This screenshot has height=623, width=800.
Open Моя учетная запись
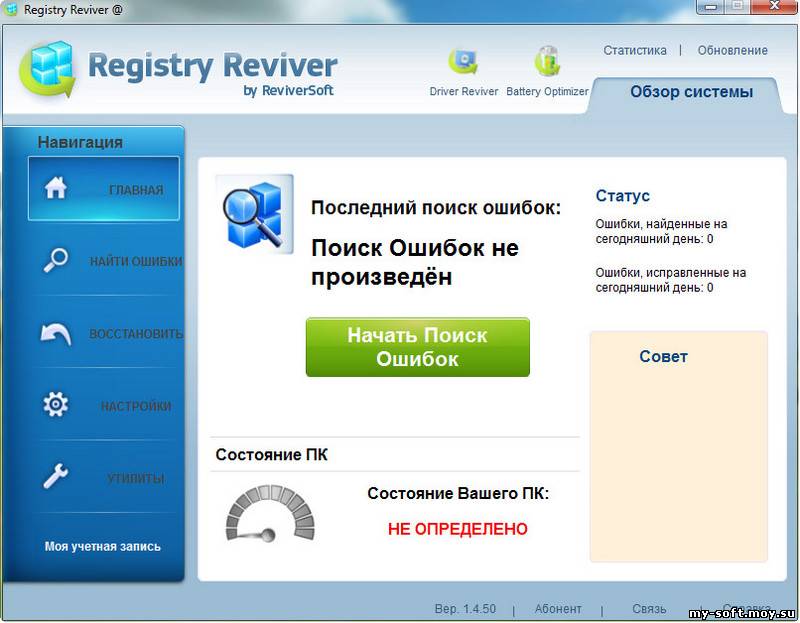[103, 546]
